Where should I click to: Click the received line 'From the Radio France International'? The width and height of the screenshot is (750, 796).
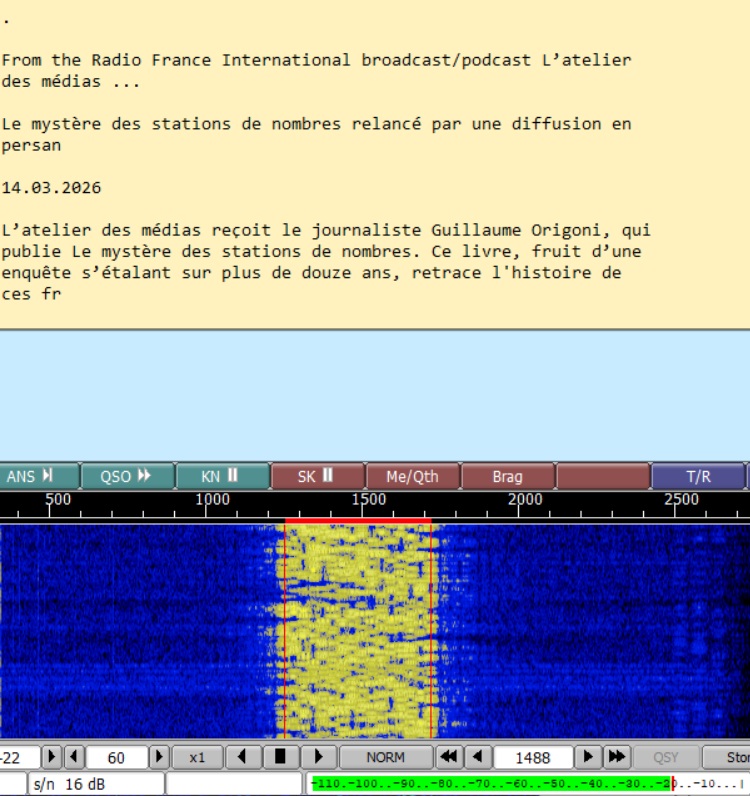[x=316, y=60]
